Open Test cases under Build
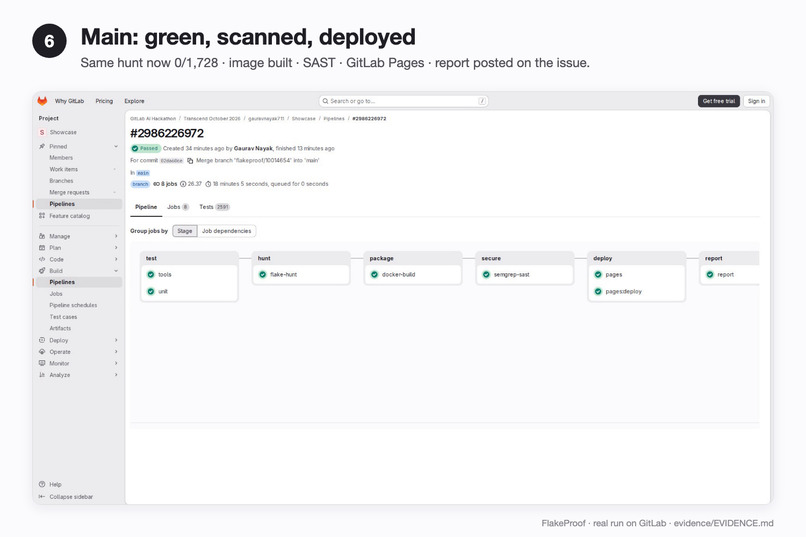The height and width of the screenshot is (537, 806). 63,317
